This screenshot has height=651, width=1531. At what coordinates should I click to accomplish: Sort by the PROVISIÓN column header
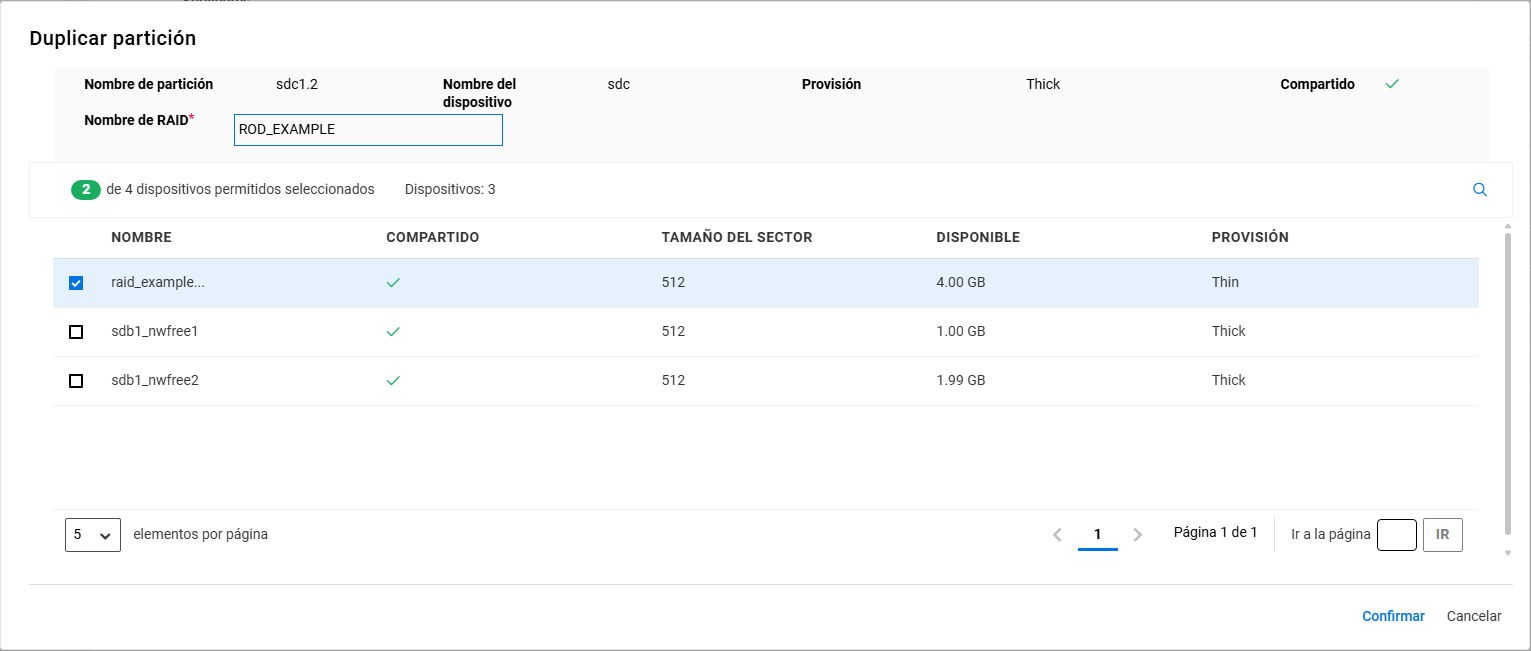click(1249, 238)
